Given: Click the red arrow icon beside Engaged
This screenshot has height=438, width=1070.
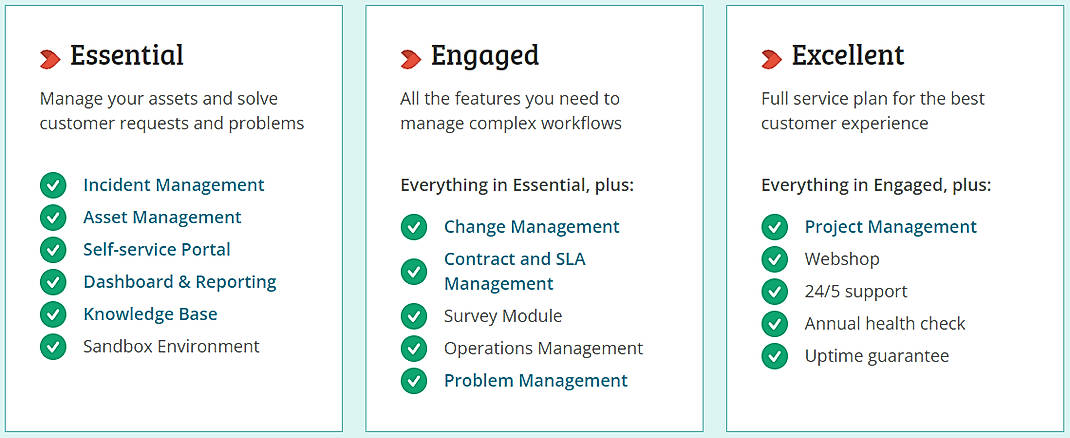Looking at the screenshot, I should tap(410, 59).
